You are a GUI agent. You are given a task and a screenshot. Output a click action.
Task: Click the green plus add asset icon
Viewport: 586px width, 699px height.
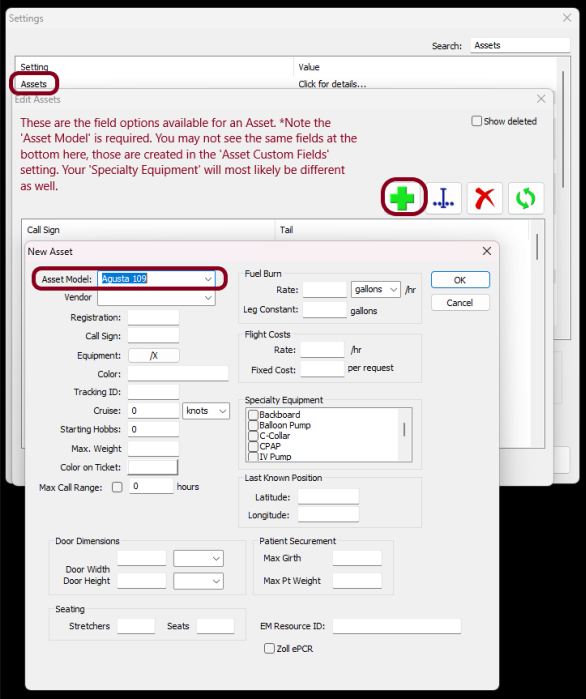click(402, 198)
